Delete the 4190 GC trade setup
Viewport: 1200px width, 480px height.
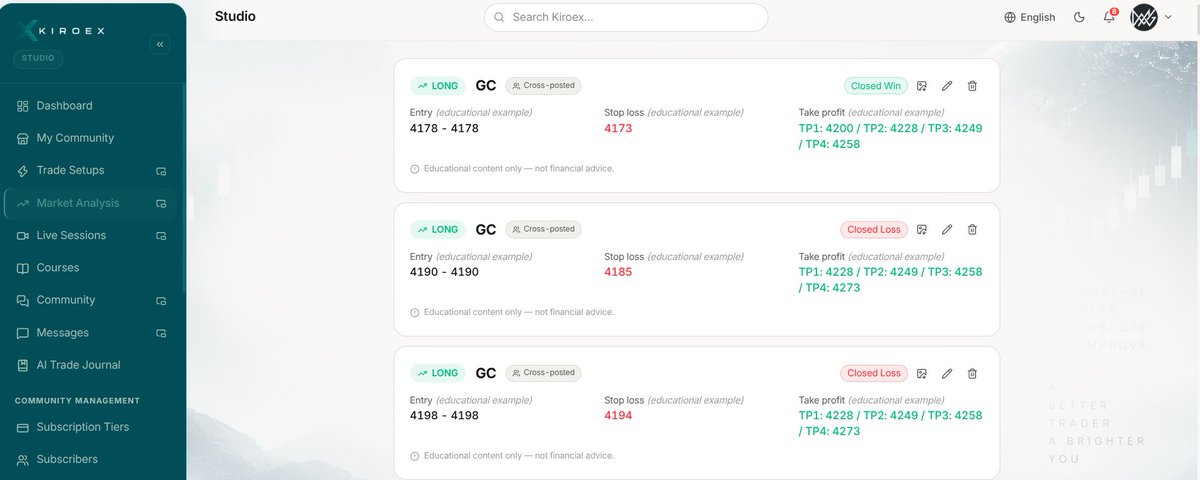[x=972, y=229]
